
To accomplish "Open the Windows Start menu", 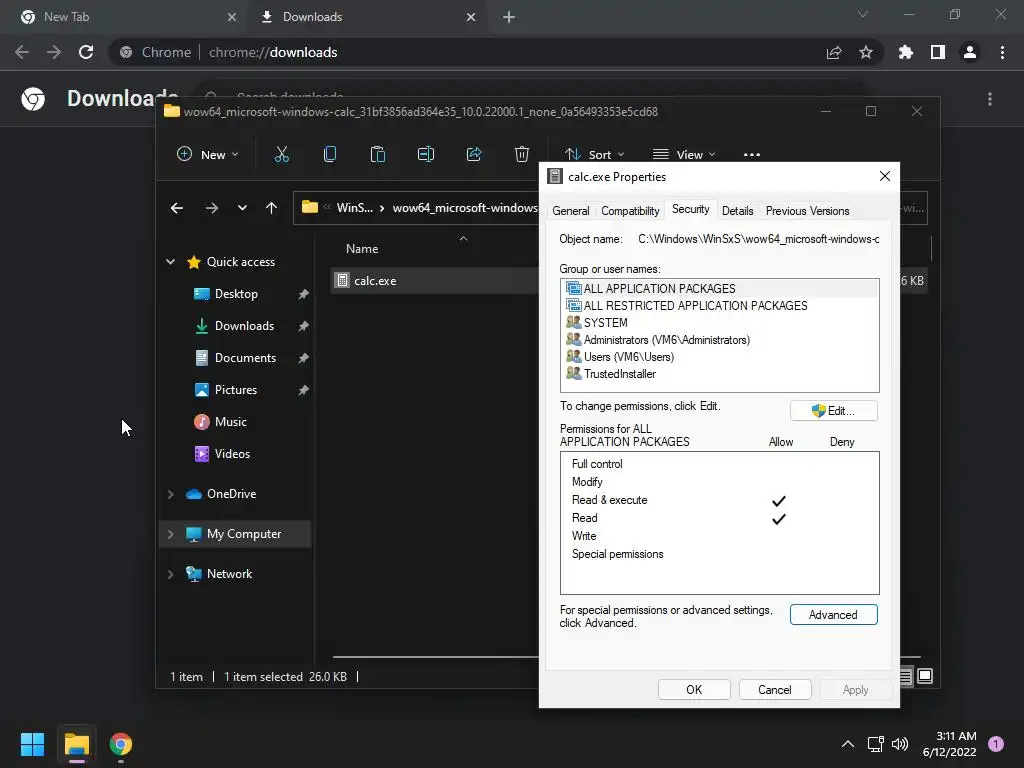I will coord(32,744).
